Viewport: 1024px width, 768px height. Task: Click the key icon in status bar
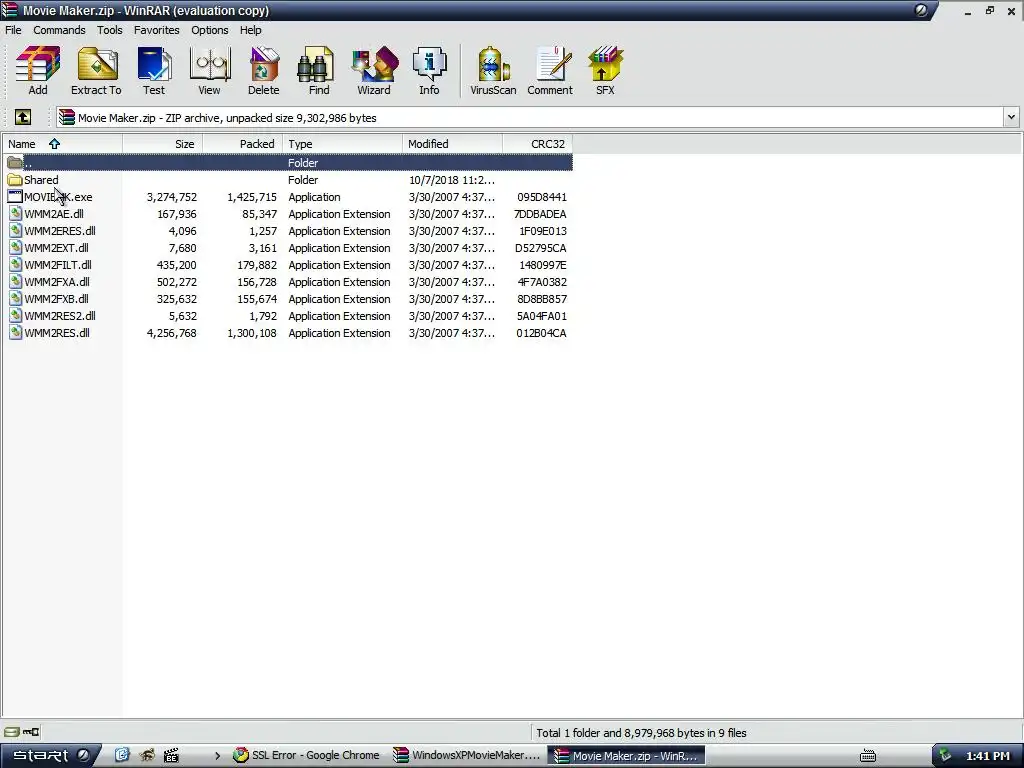pos(31,732)
